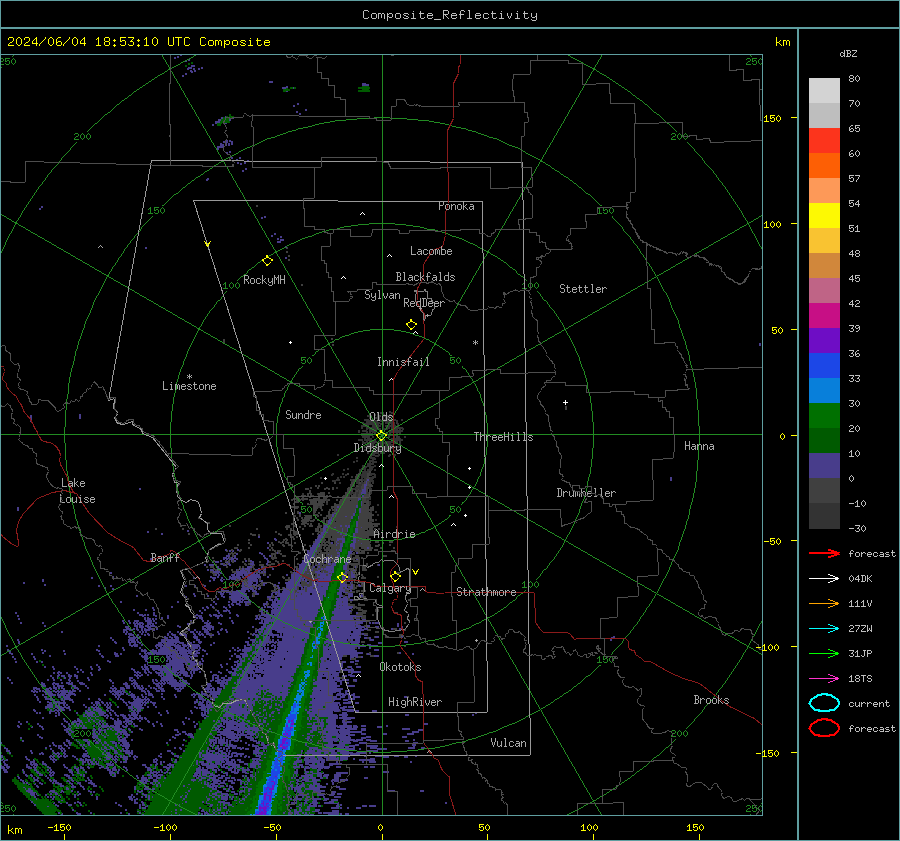This screenshot has width=900, height=841.
Task: Click the yellow radar-site diamond at Olds
Action: [x=381, y=436]
